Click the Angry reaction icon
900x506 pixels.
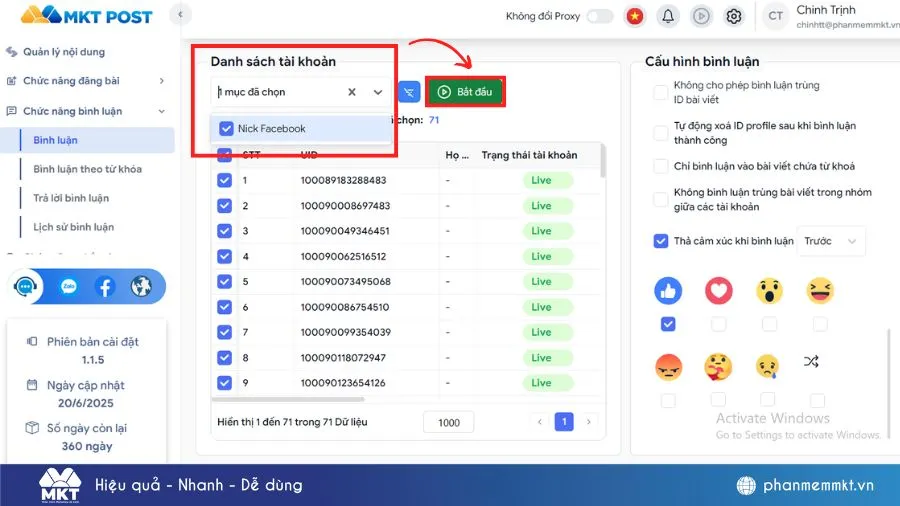click(668, 367)
